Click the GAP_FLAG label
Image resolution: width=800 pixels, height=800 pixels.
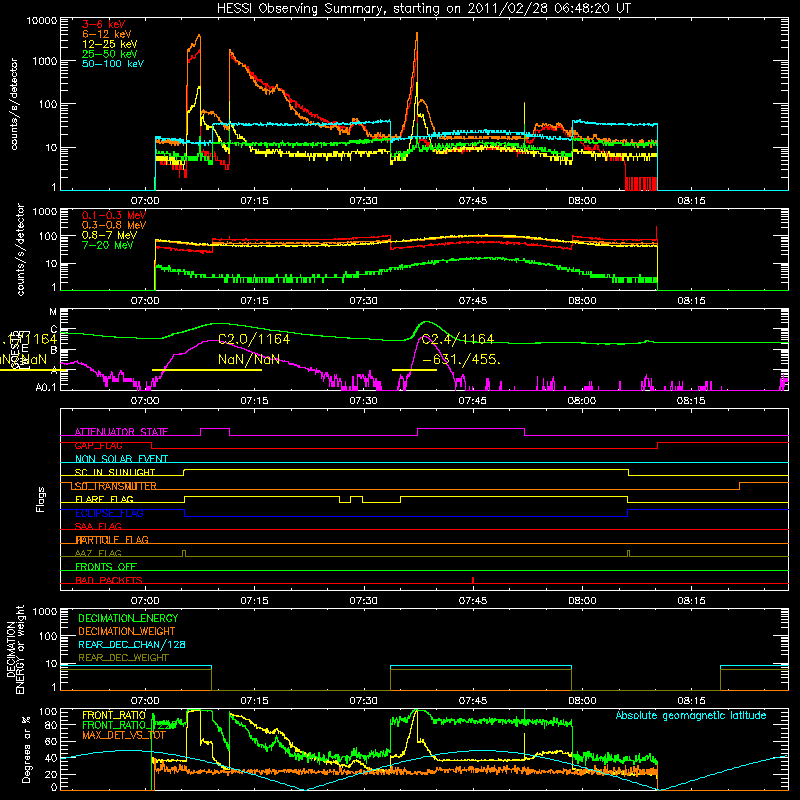click(98, 445)
